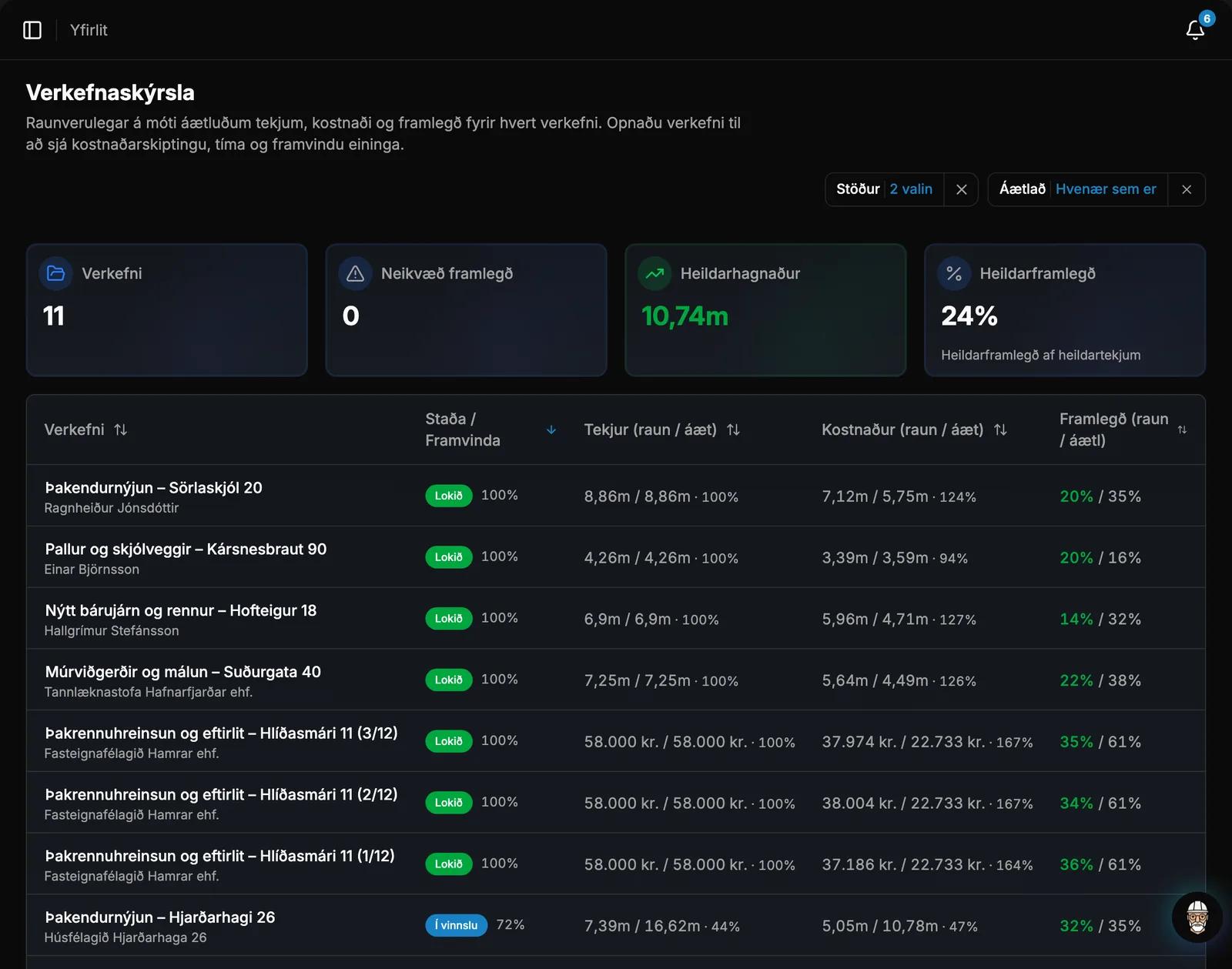Sort by Tekjur (raun / áæt) arrows

click(733, 429)
